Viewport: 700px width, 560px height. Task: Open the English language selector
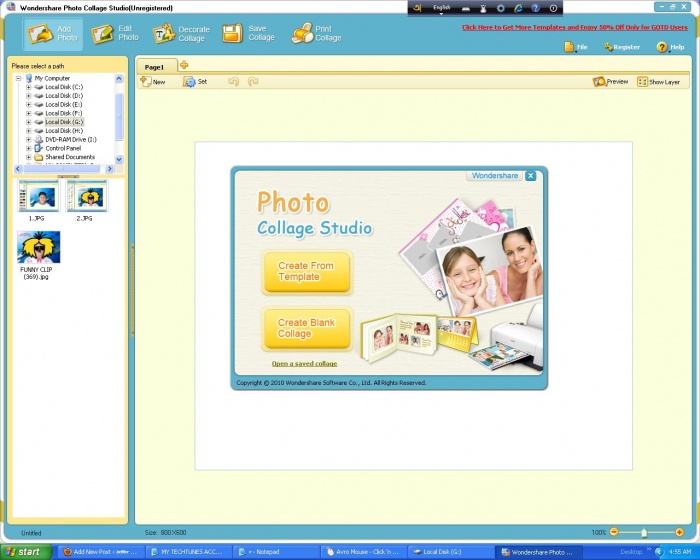pyautogui.click(x=442, y=8)
